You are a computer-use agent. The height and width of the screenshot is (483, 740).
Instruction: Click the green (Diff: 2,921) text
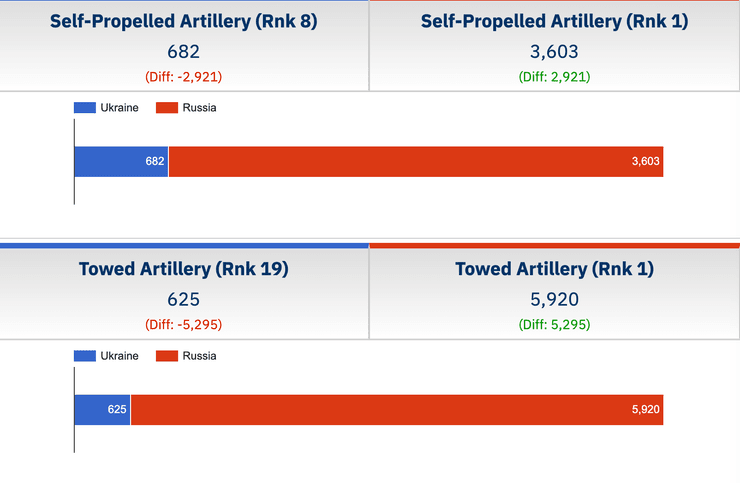coord(554,76)
